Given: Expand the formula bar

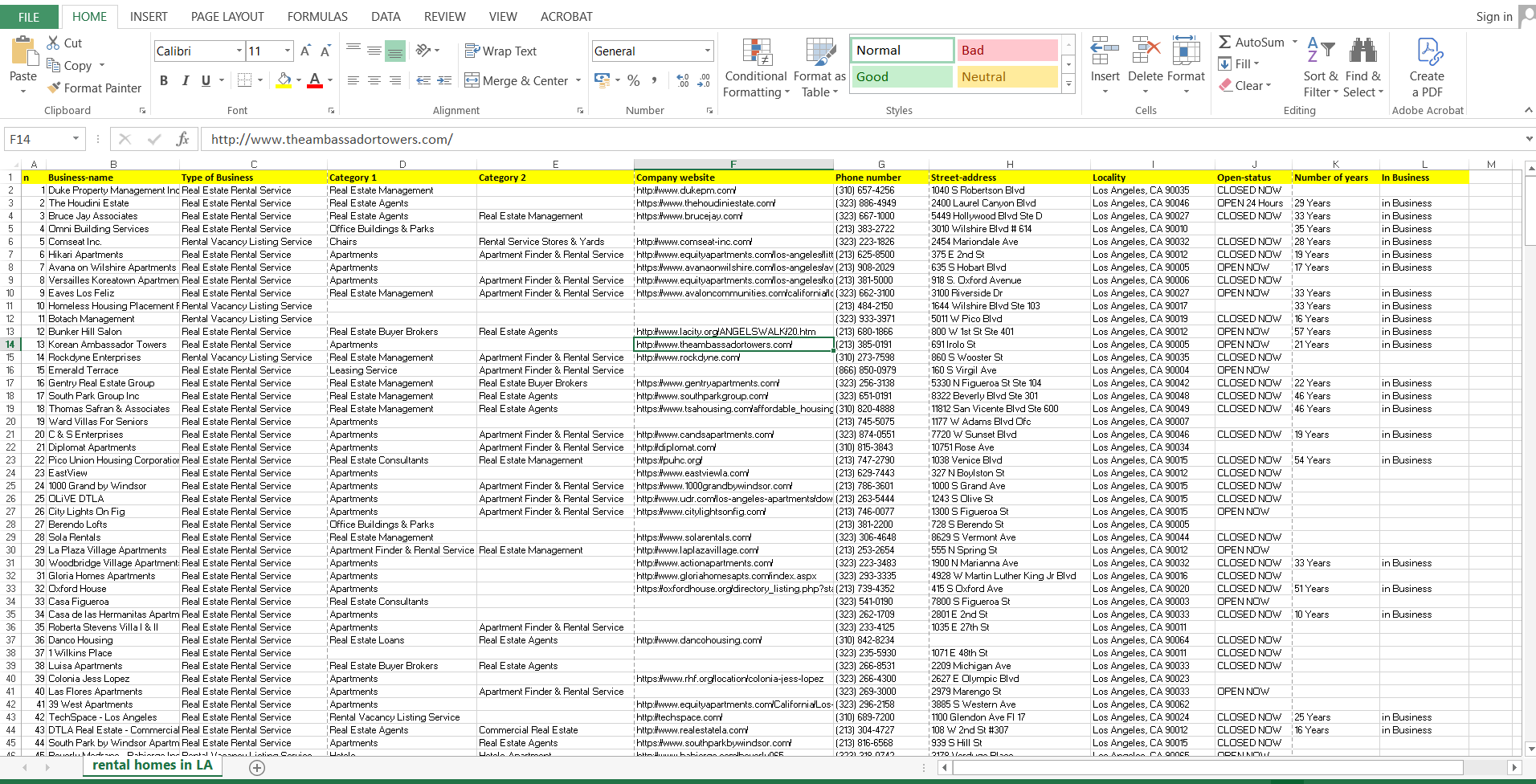Looking at the screenshot, I should click(1528, 139).
